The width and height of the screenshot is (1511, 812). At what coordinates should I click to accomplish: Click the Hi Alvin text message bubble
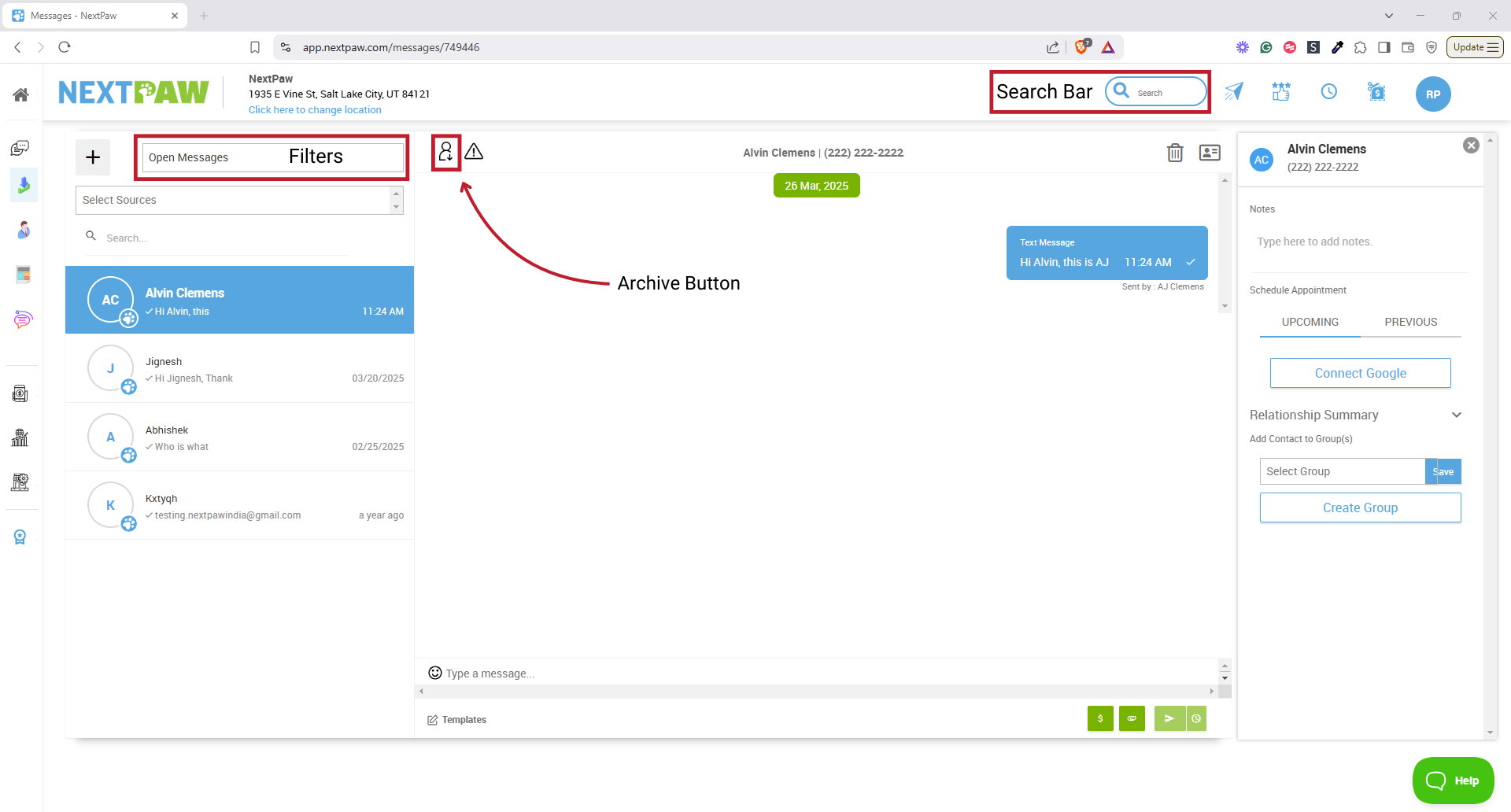tap(1106, 253)
